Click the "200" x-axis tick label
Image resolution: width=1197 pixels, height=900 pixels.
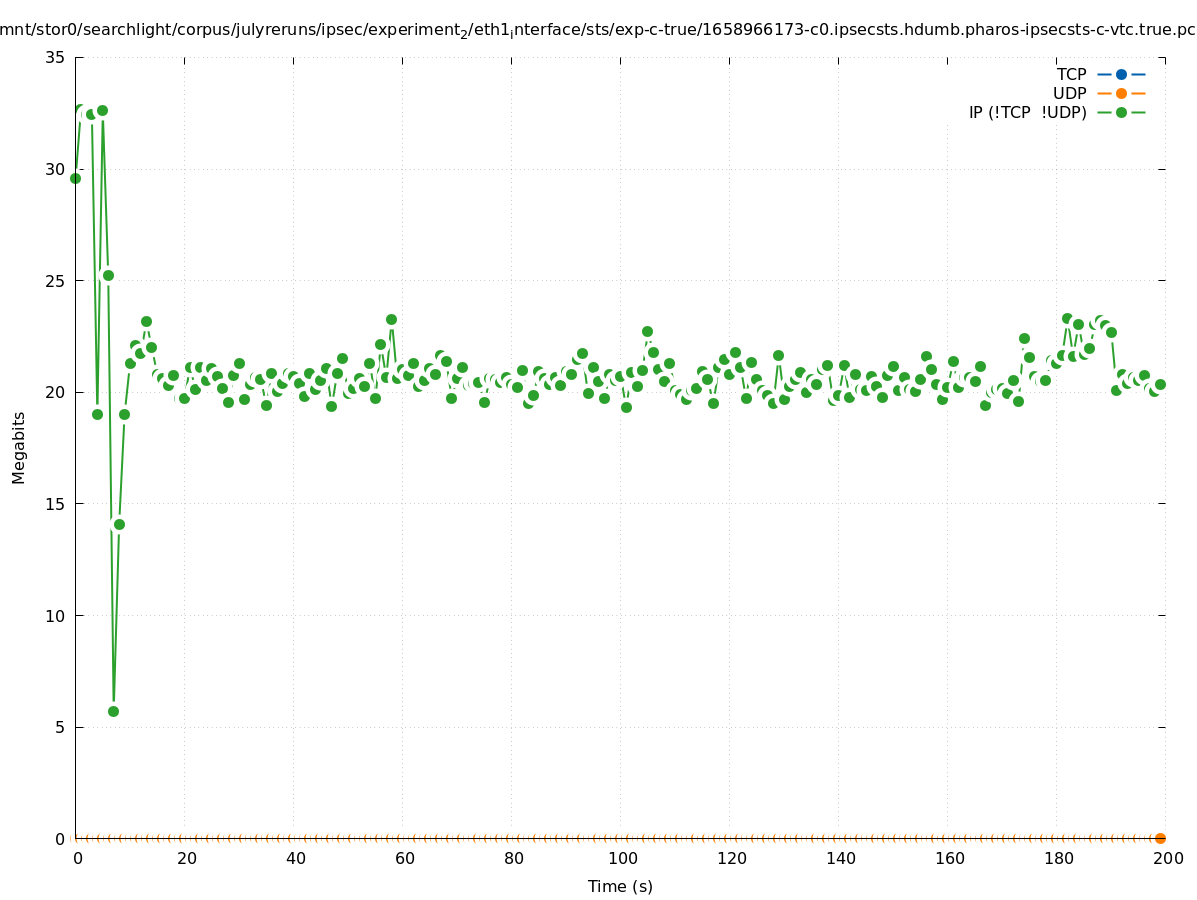pyautogui.click(x=1168, y=858)
